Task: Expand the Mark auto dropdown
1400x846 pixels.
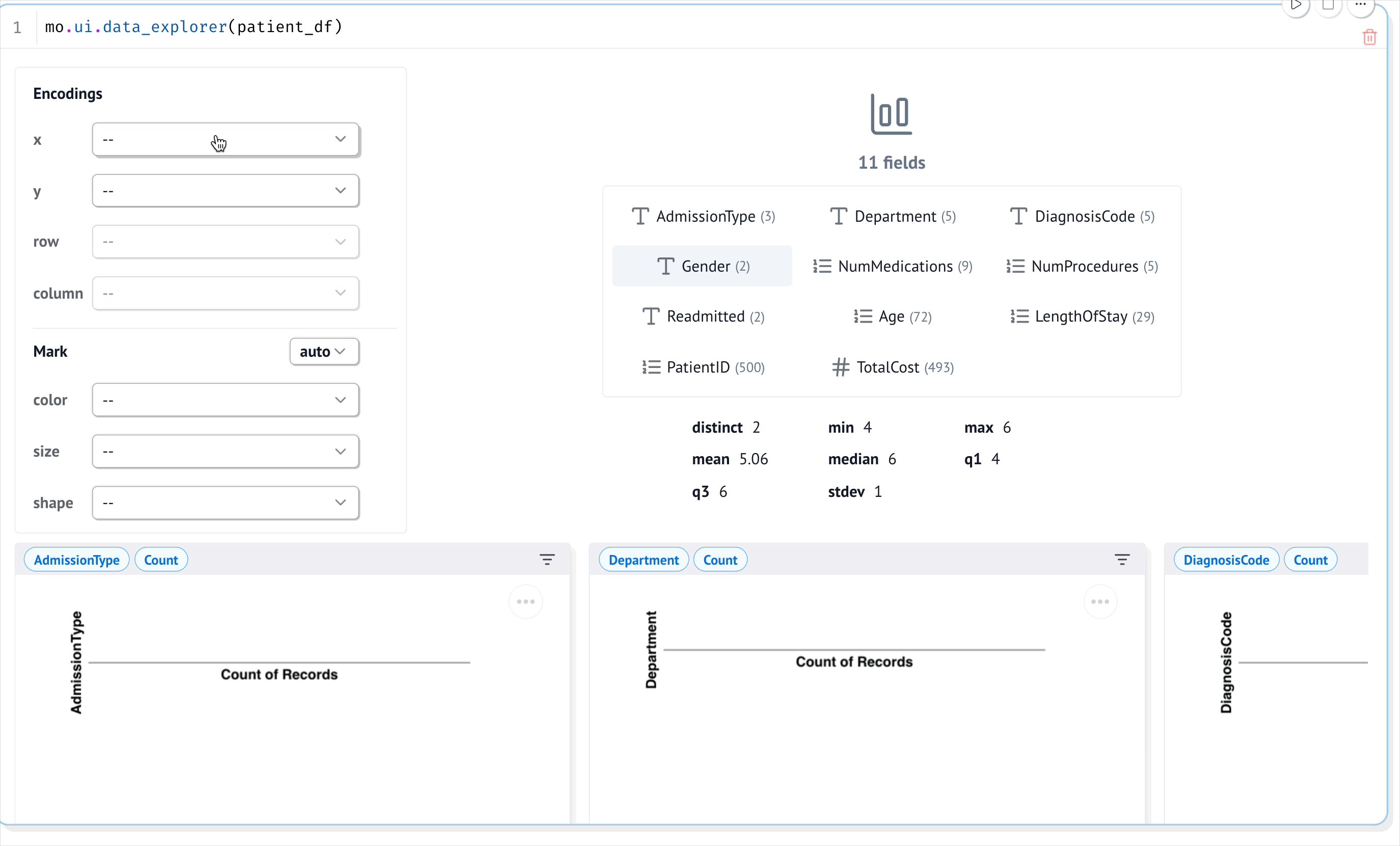Action: click(324, 351)
